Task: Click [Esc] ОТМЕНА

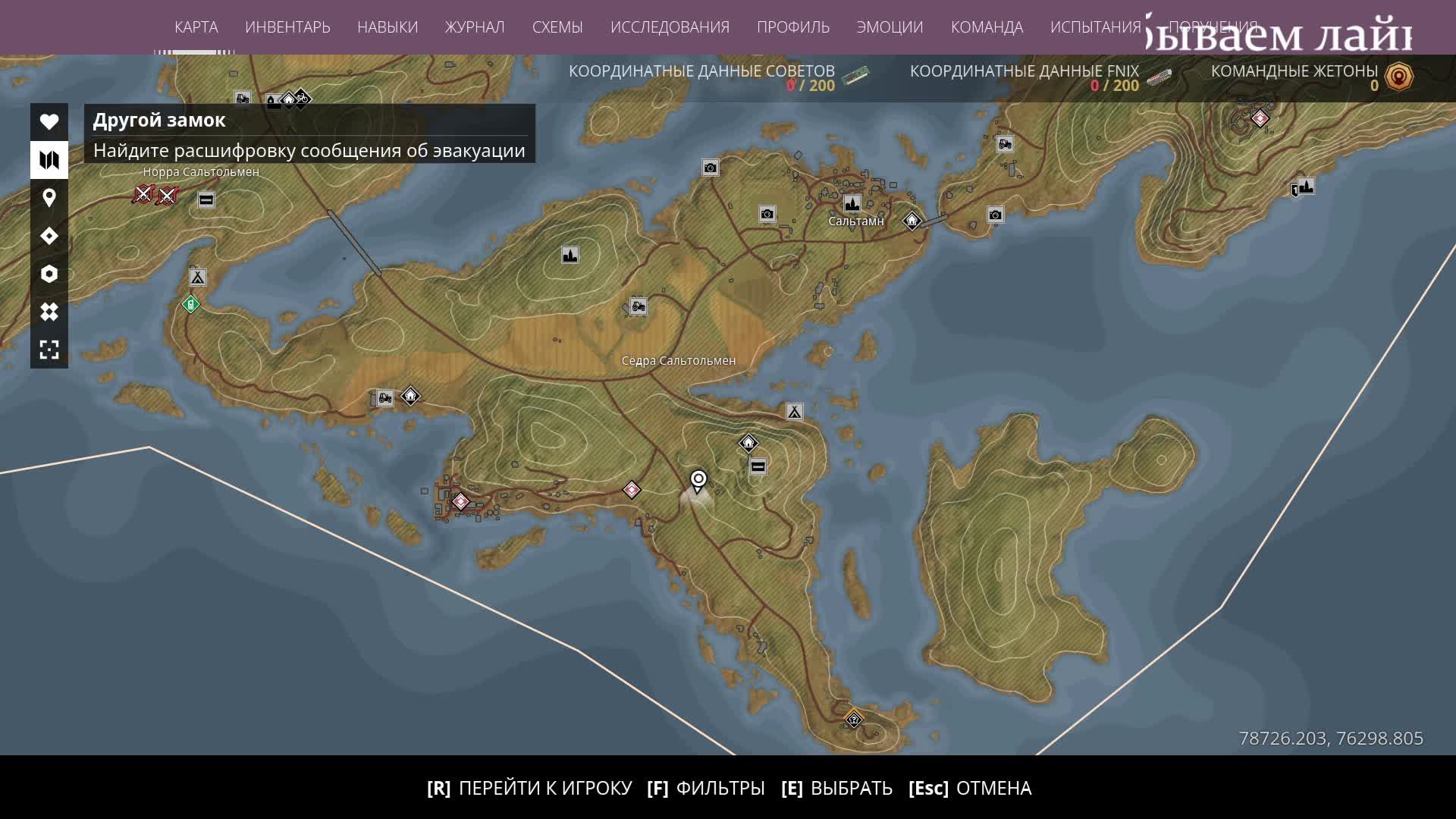Action: click(x=970, y=789)
